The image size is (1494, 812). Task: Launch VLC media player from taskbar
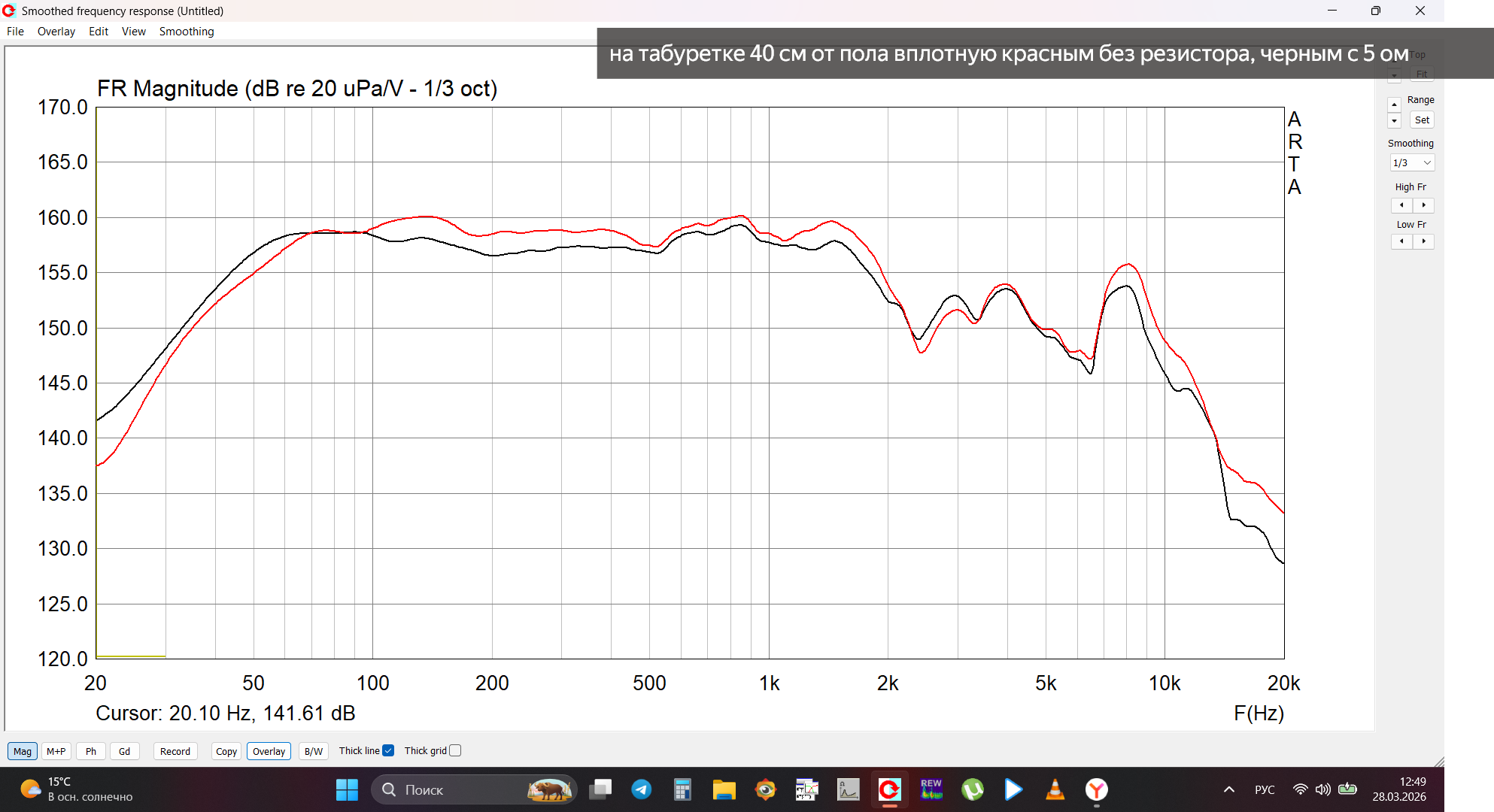[1055, 789]
